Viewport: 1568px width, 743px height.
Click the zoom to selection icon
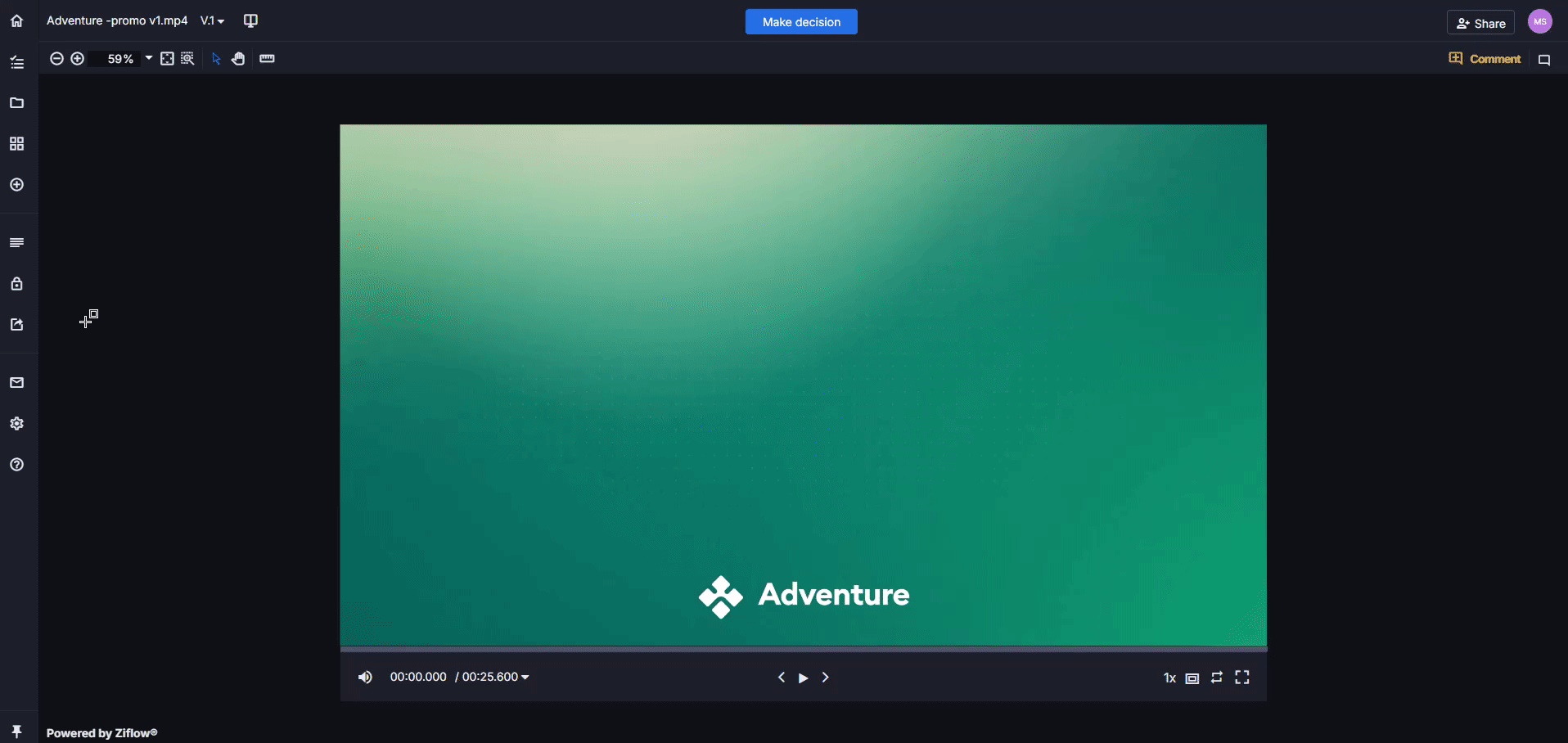187,59
